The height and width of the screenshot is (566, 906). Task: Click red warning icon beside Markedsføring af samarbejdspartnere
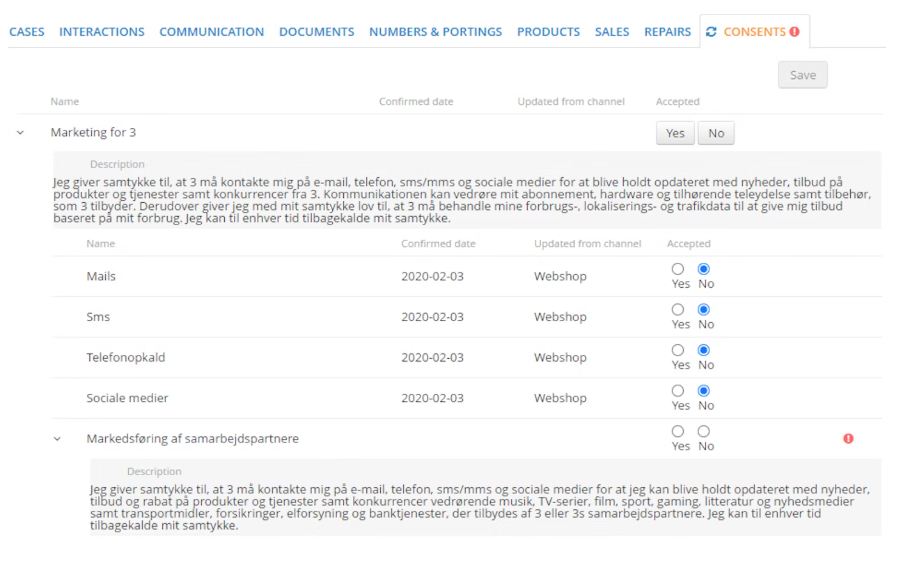coord(848,438)
